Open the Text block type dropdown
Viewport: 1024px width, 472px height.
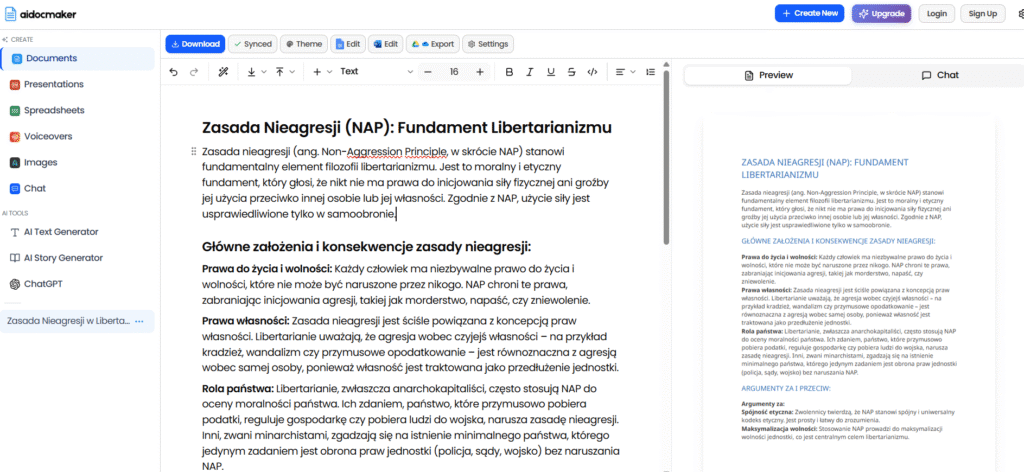pyautogui.click(x=377, y=72)
